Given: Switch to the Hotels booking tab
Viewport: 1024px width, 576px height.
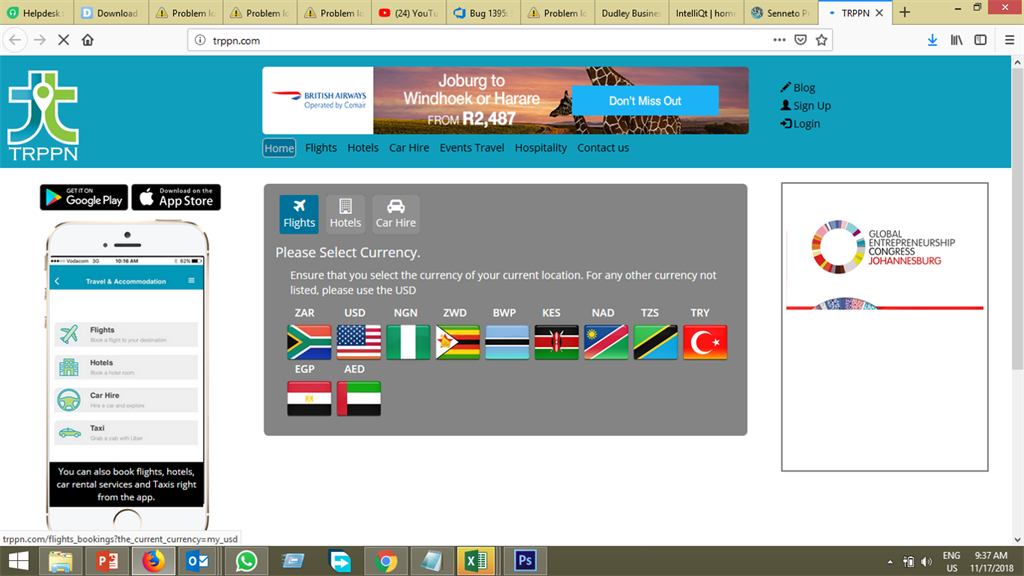Looking at the screenshot, I should pos(345,214).
